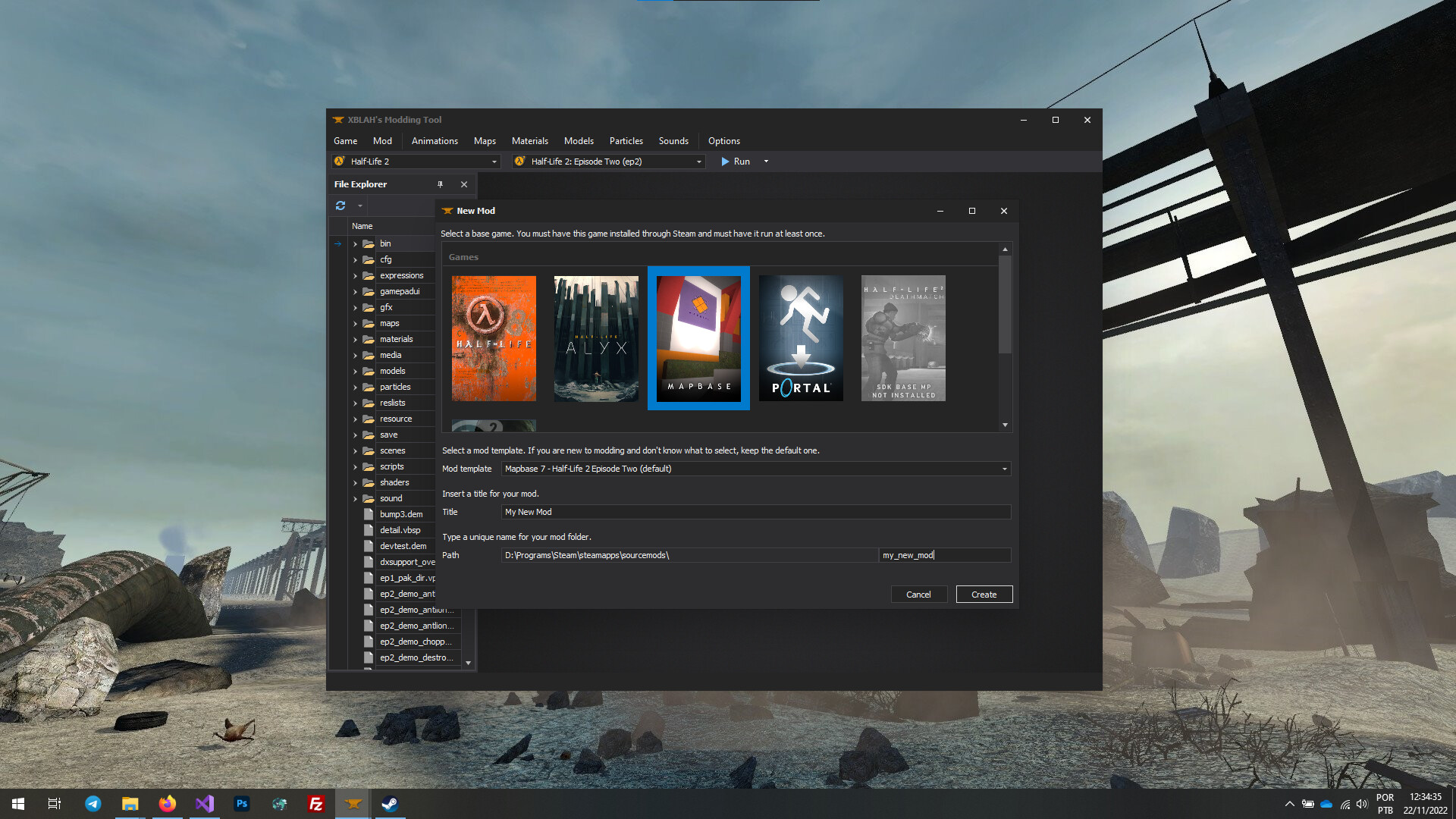Pin the File Explorer panel
The height and width of the screenshot is (819, 1456).
[441, 184]
